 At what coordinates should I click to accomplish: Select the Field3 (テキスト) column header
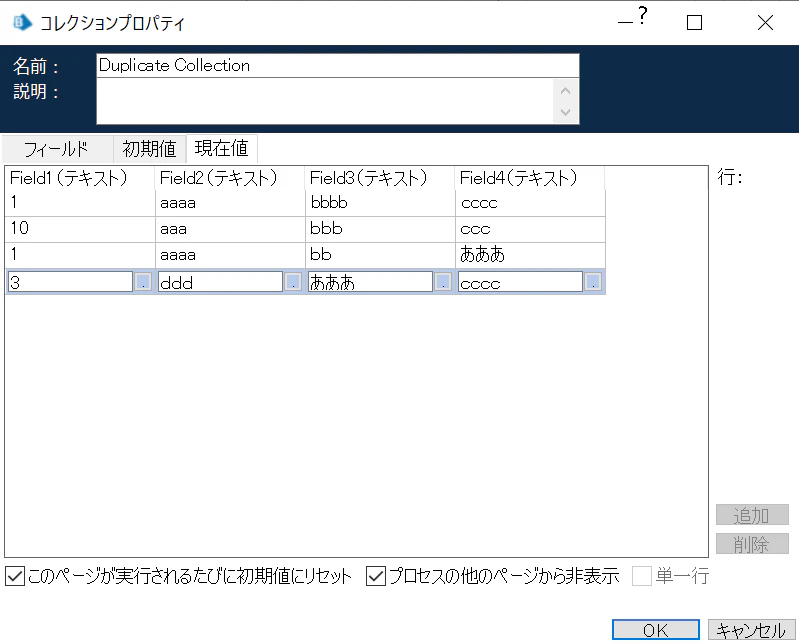(x=380, y=178)
